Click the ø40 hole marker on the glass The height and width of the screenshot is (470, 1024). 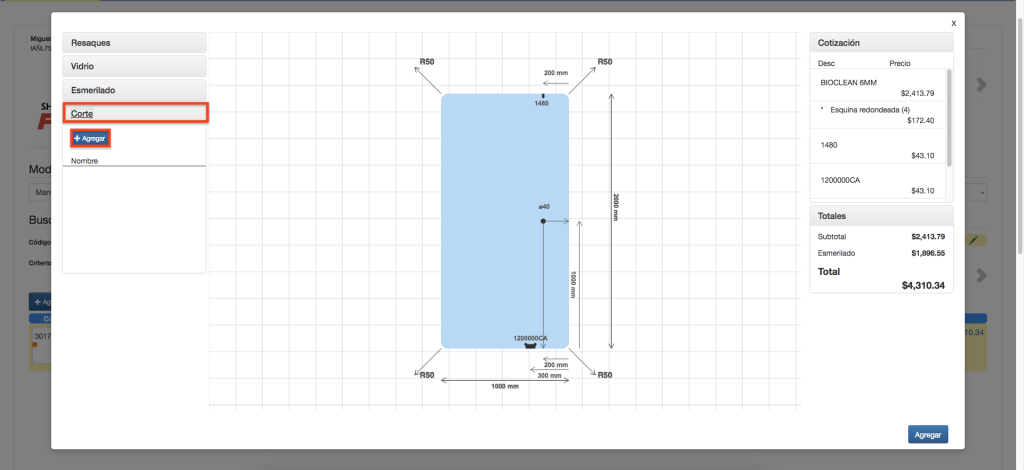point(543,220)
